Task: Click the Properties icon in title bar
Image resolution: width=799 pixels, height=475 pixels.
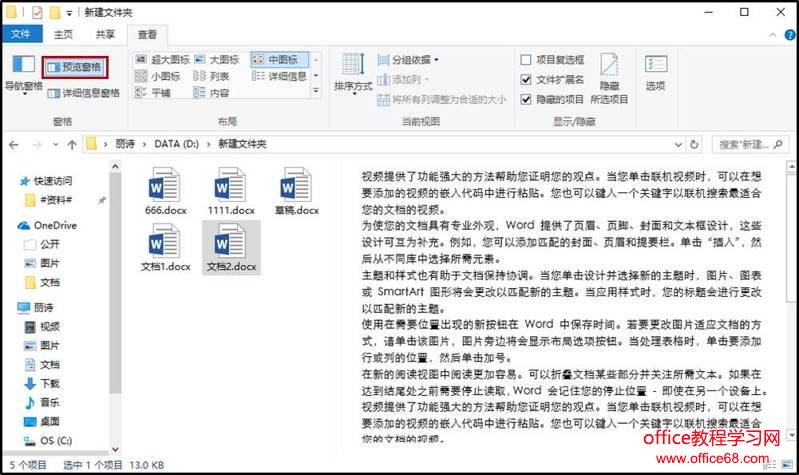Action: (37, 12)
